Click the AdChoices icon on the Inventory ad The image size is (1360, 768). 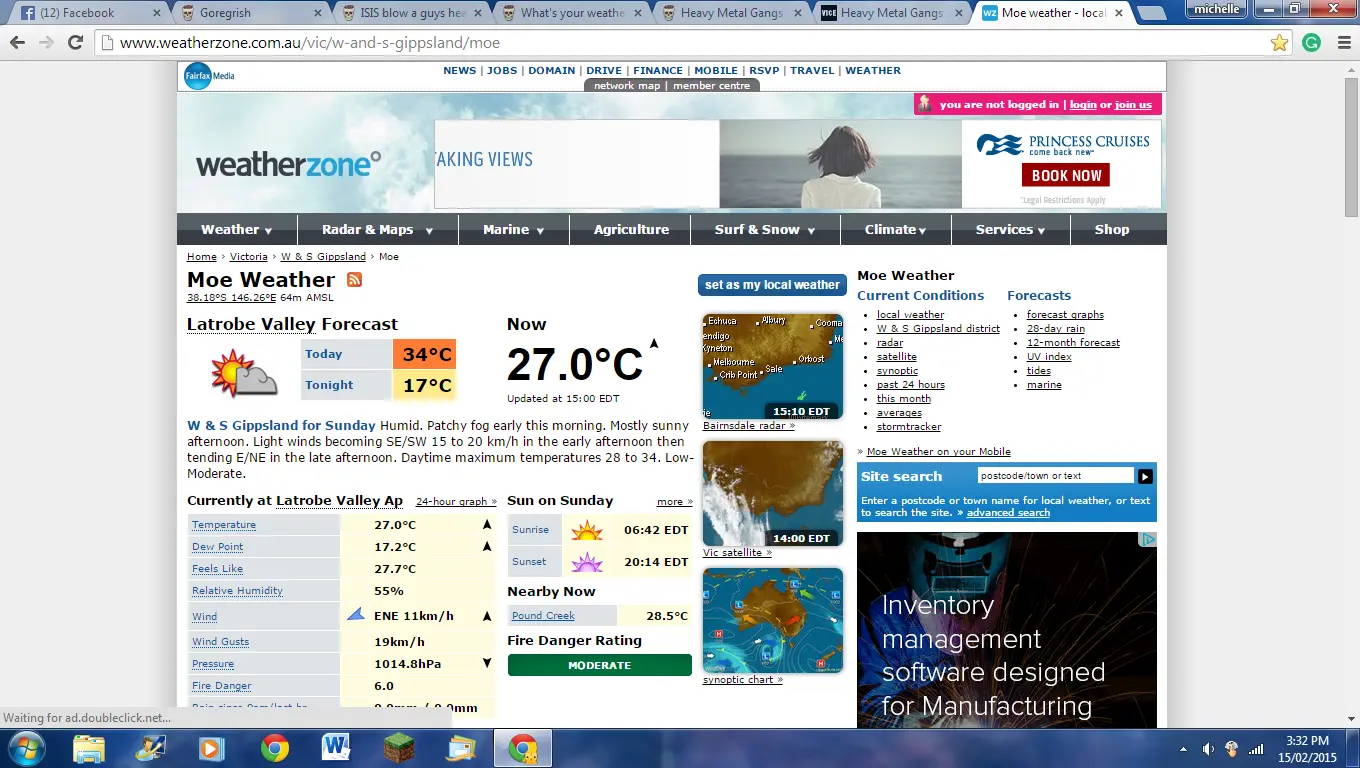[x=1149, y=540]
